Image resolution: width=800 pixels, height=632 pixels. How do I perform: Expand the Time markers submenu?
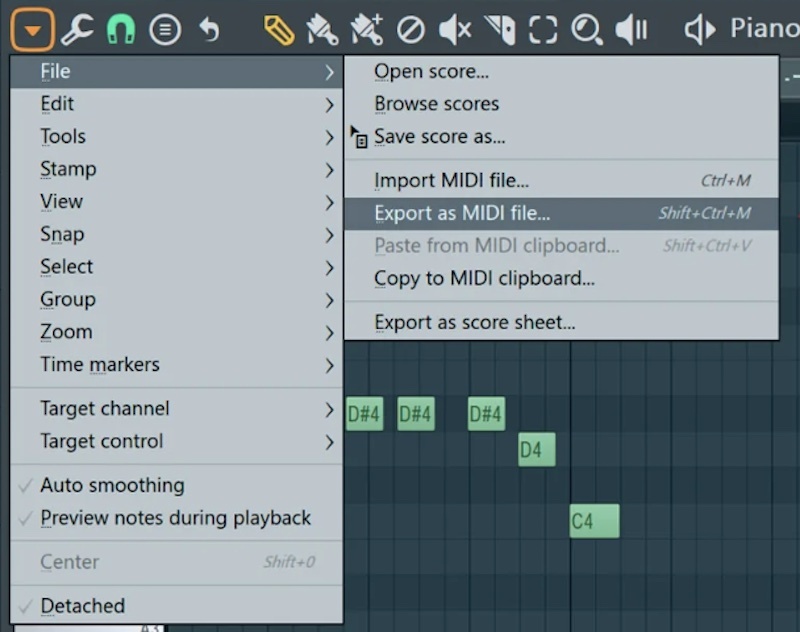(x=100, y=365)
